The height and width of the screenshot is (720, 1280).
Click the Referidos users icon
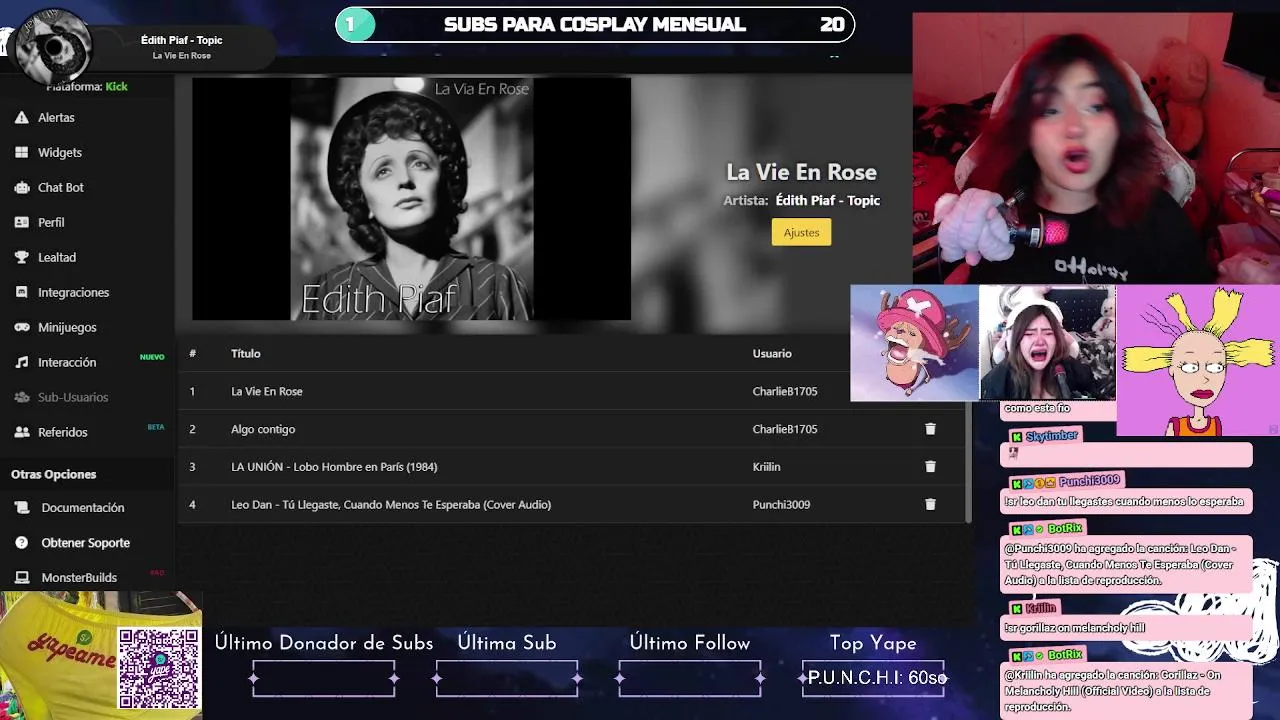[x=21, y=432]
